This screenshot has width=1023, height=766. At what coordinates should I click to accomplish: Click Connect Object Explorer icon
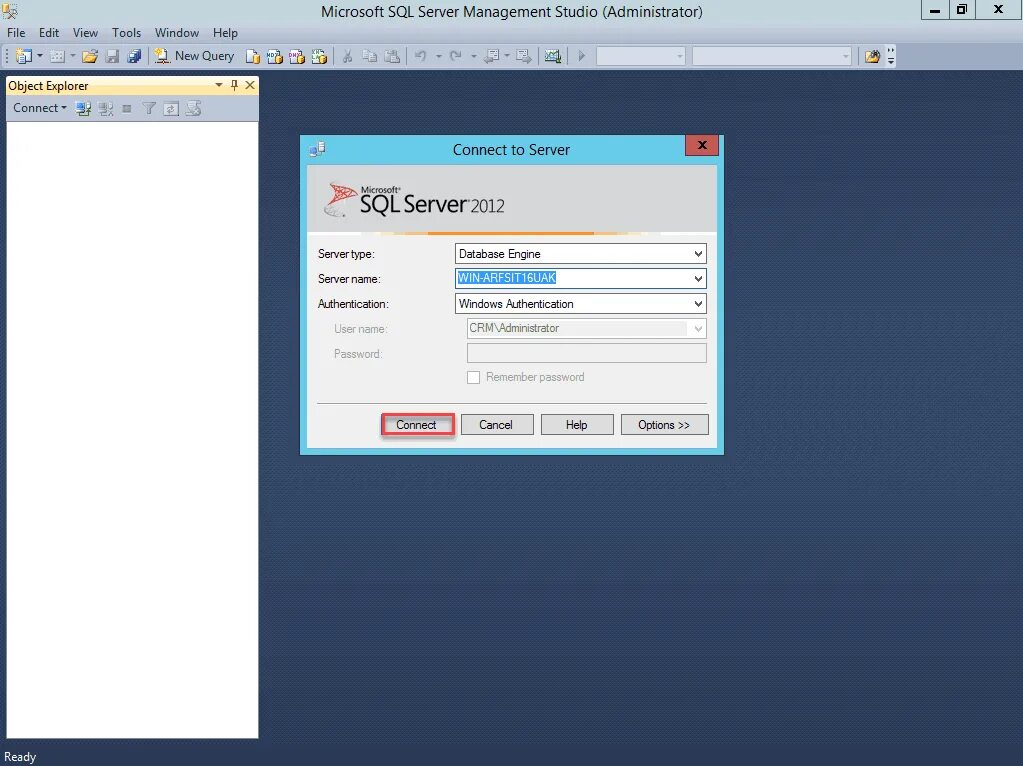[x=83, y=108]
